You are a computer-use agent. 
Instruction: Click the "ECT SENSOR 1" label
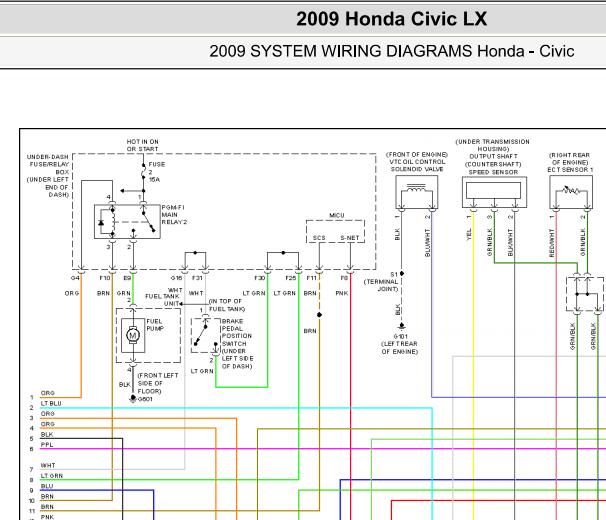point(570,170)
